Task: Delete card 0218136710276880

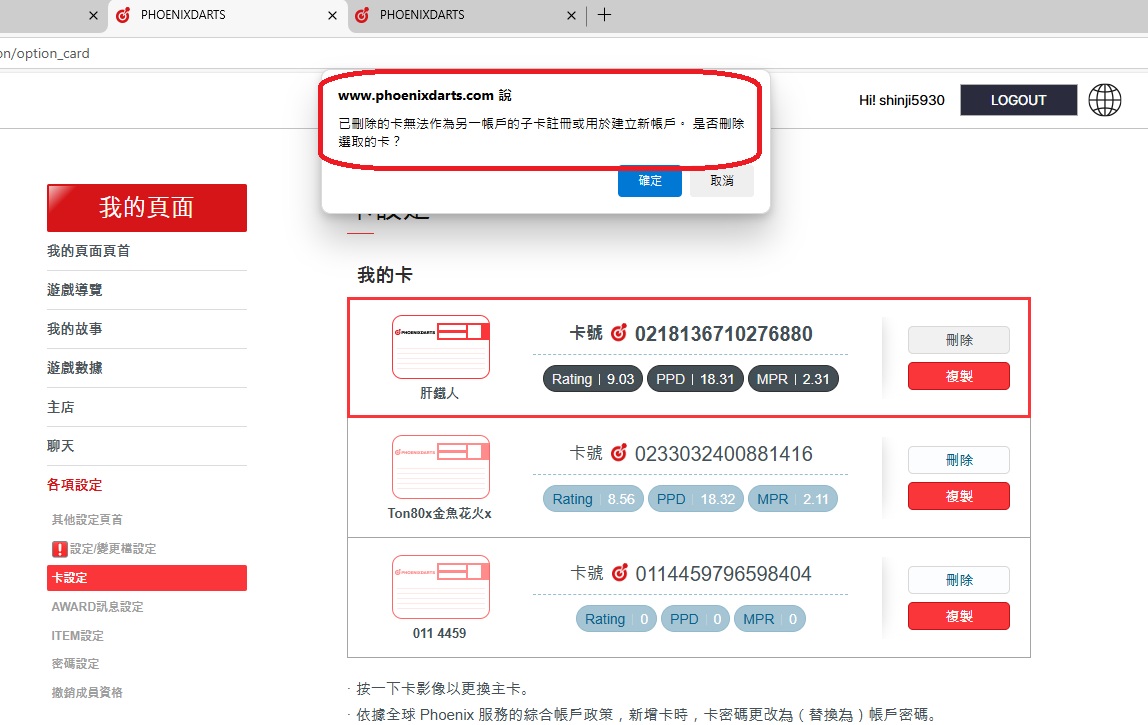Action: pos(958,340)
